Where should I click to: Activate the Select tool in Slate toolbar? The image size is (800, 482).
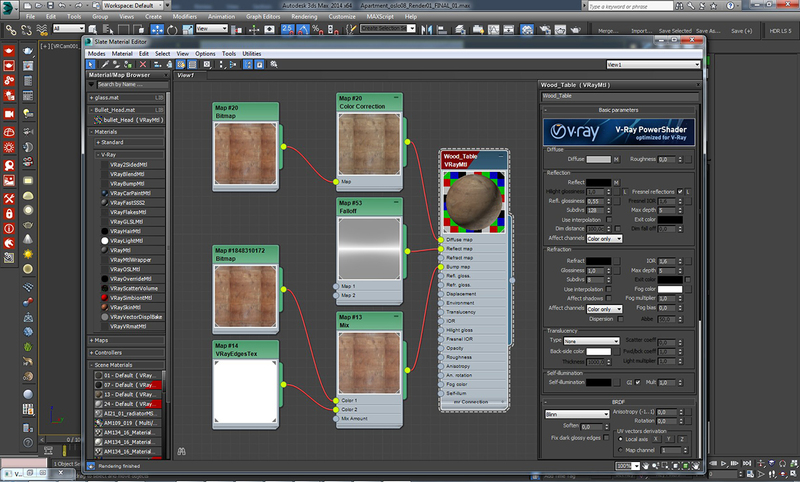(91, 64)
